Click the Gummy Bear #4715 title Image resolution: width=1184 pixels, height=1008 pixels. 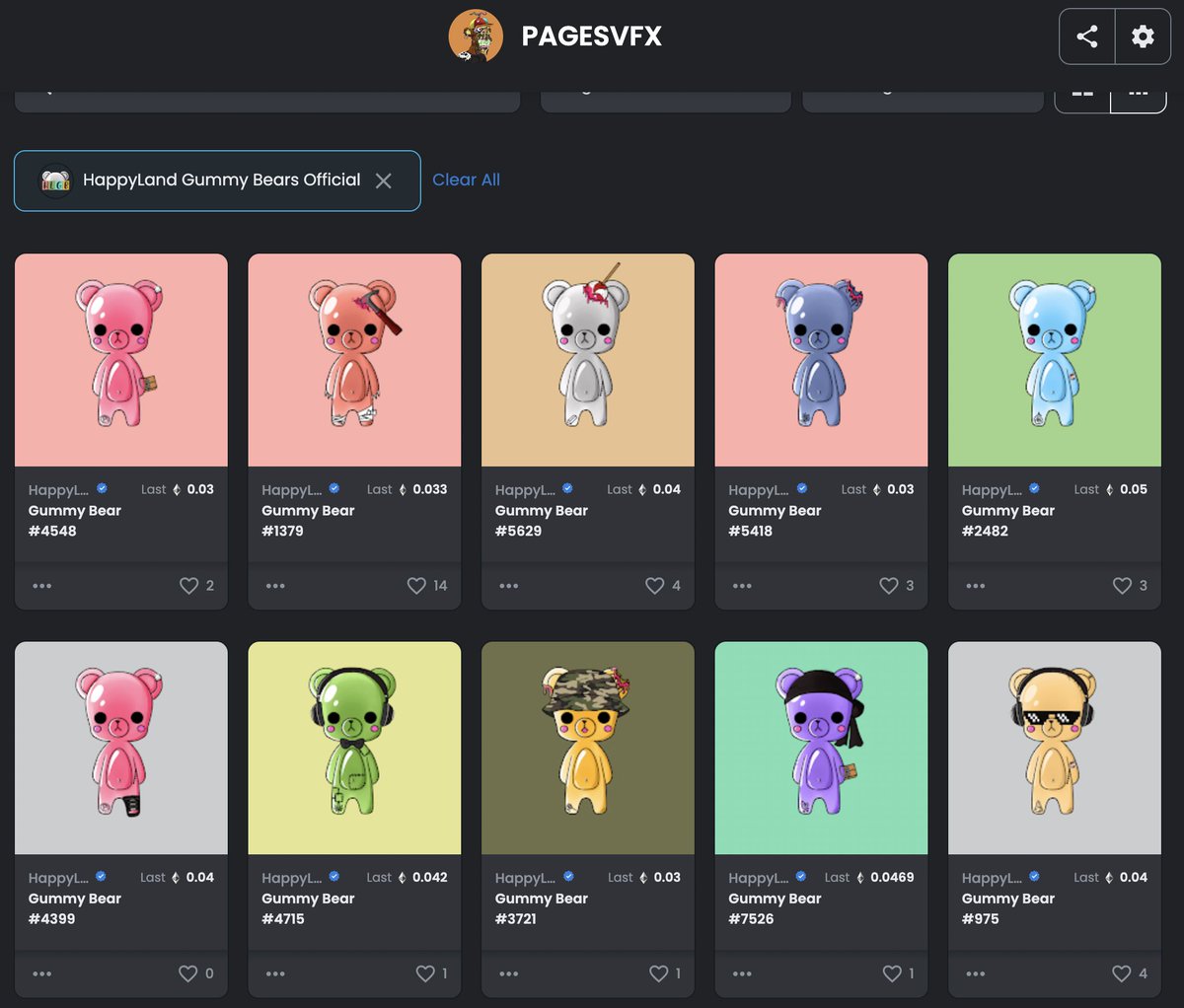pyautogui.click(x=308, y=908)
